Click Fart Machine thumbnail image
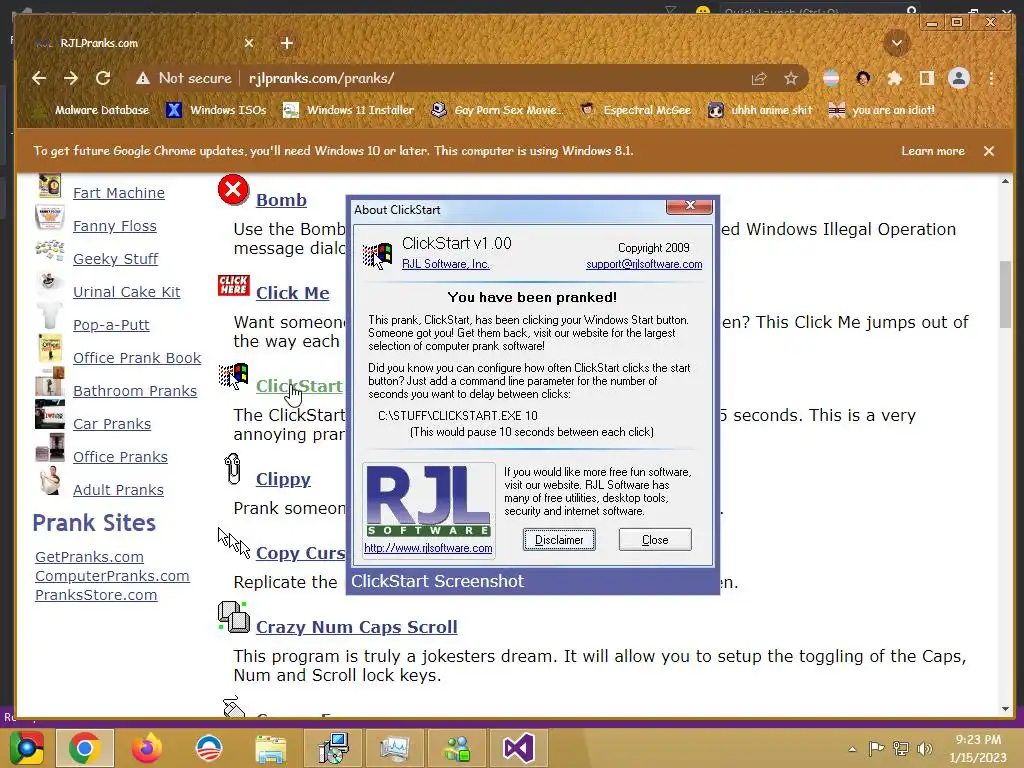Screen dimensions: 1024x768 click(50, 186)
